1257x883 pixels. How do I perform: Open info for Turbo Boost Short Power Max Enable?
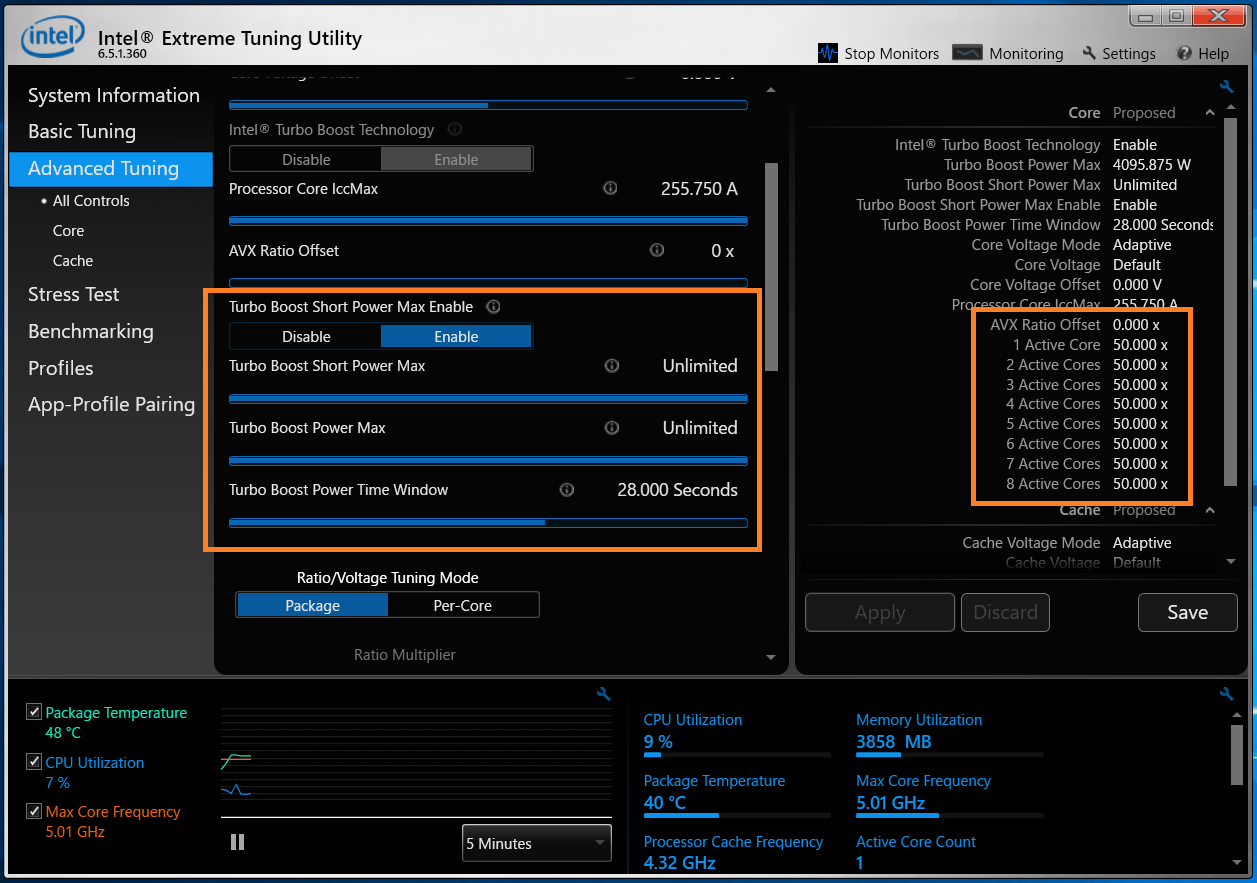tap(493, 307)
